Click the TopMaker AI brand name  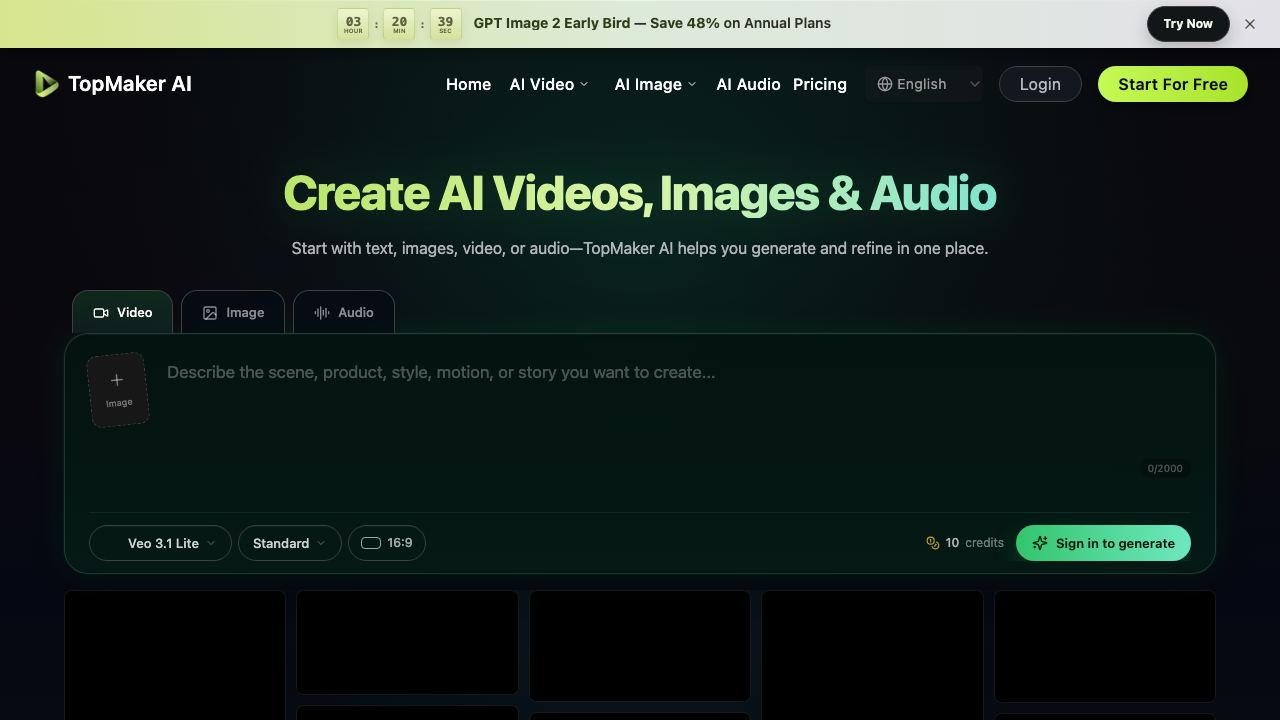point(130,84)
